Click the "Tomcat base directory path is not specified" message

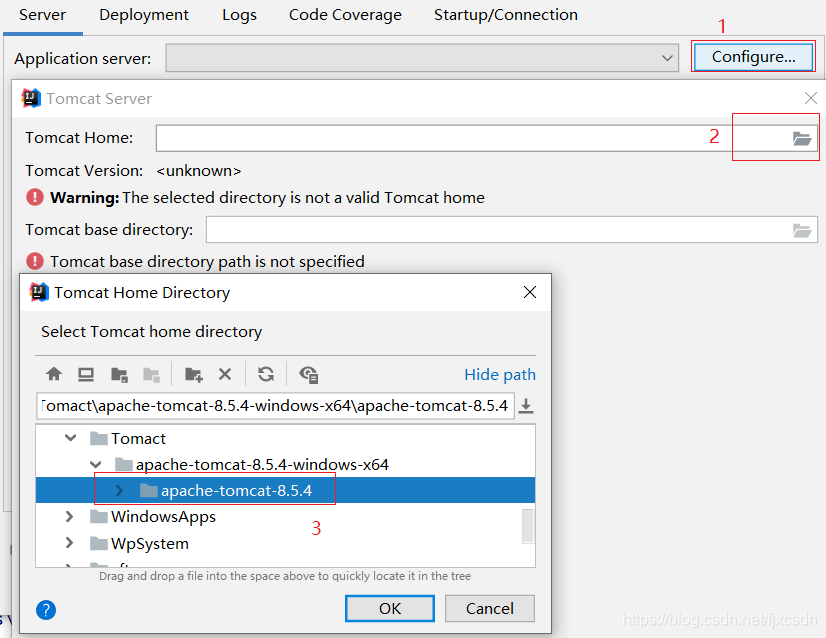207,261
